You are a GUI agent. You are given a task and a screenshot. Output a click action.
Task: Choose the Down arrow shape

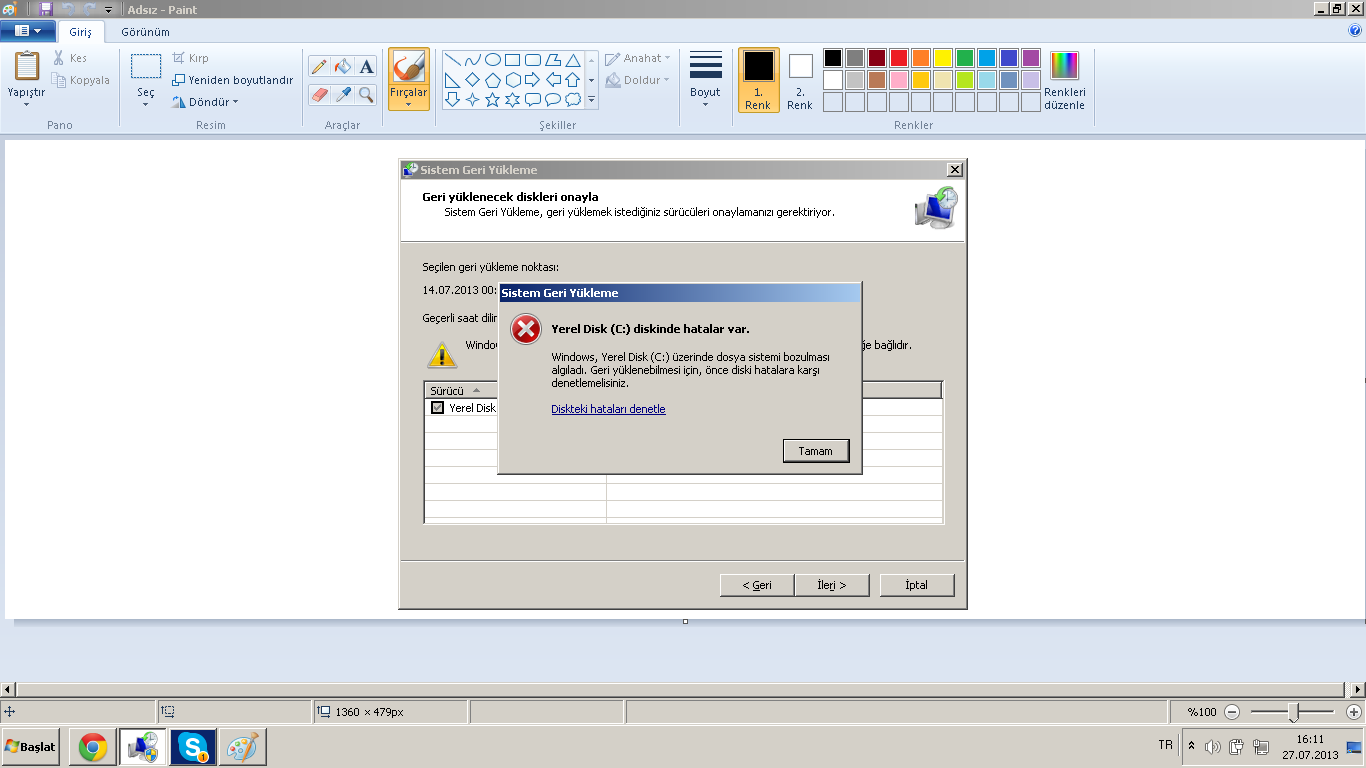(452, 99)
